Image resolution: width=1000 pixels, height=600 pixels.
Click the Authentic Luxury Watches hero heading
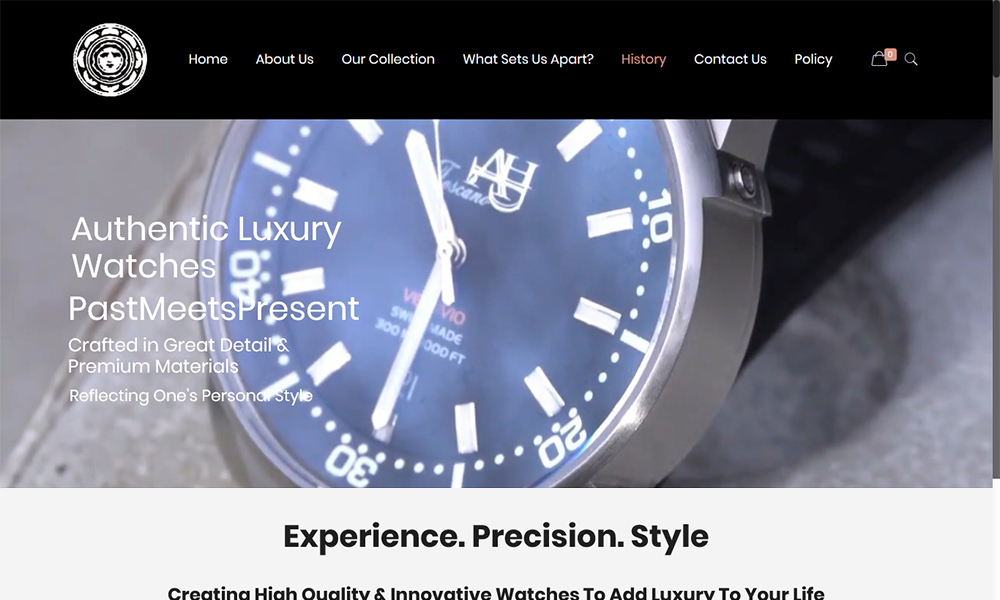tap(206, 247)
